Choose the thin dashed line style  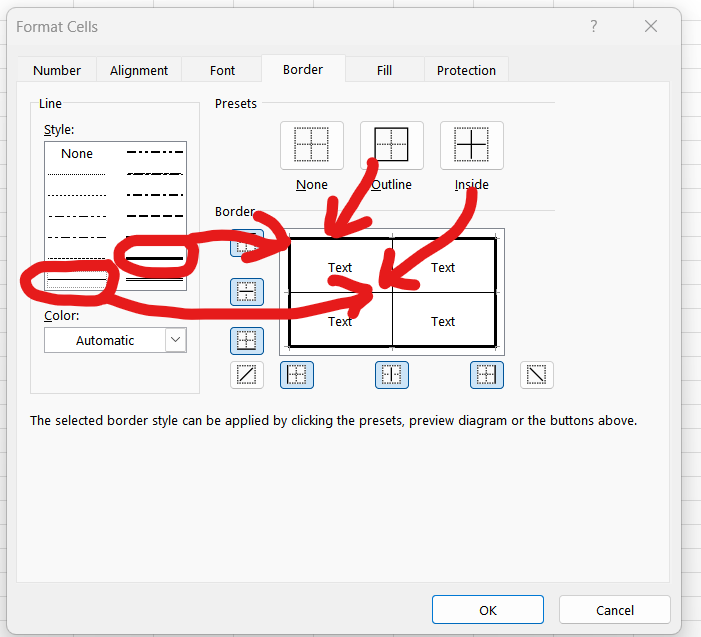(77, 258)
